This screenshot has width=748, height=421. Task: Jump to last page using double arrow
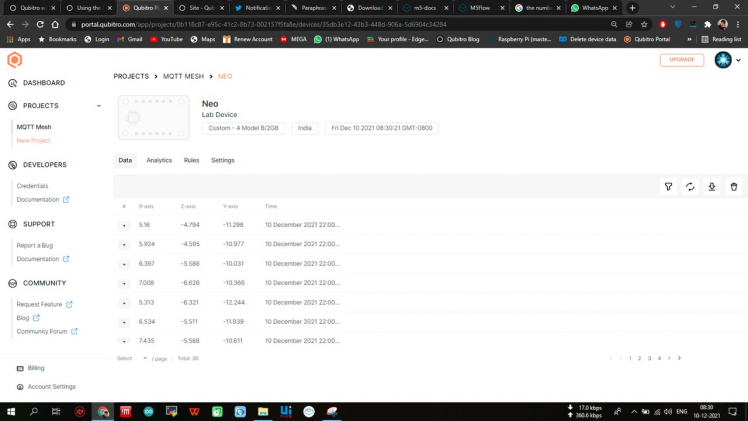(679, 358)
